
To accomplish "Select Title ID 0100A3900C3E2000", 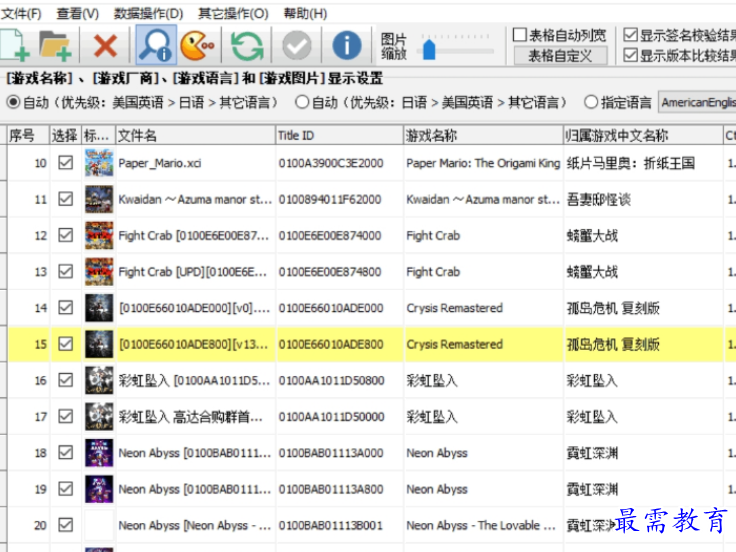I will point(331,163).
